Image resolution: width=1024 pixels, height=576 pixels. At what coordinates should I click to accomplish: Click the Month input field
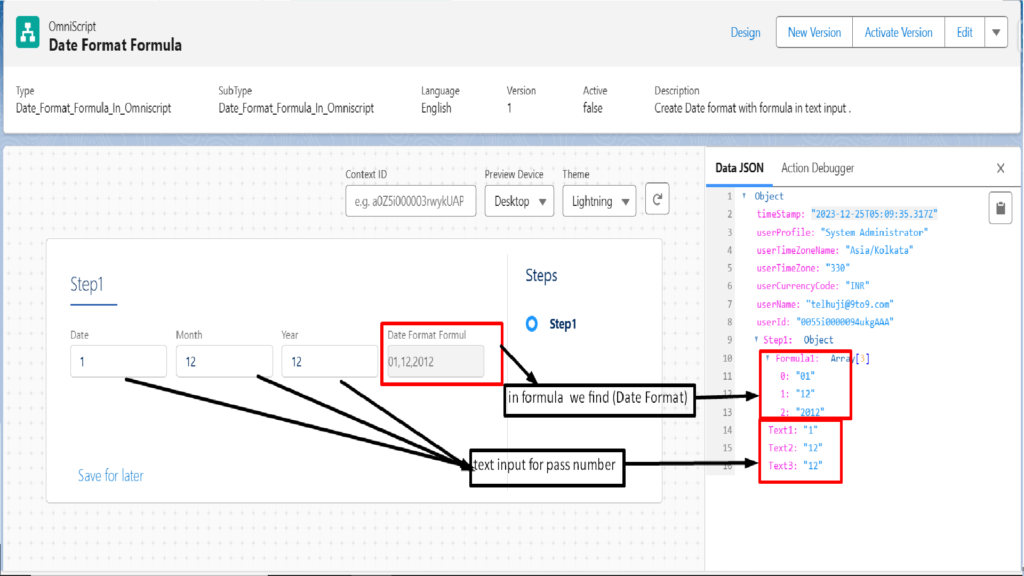tap(224, 361)
